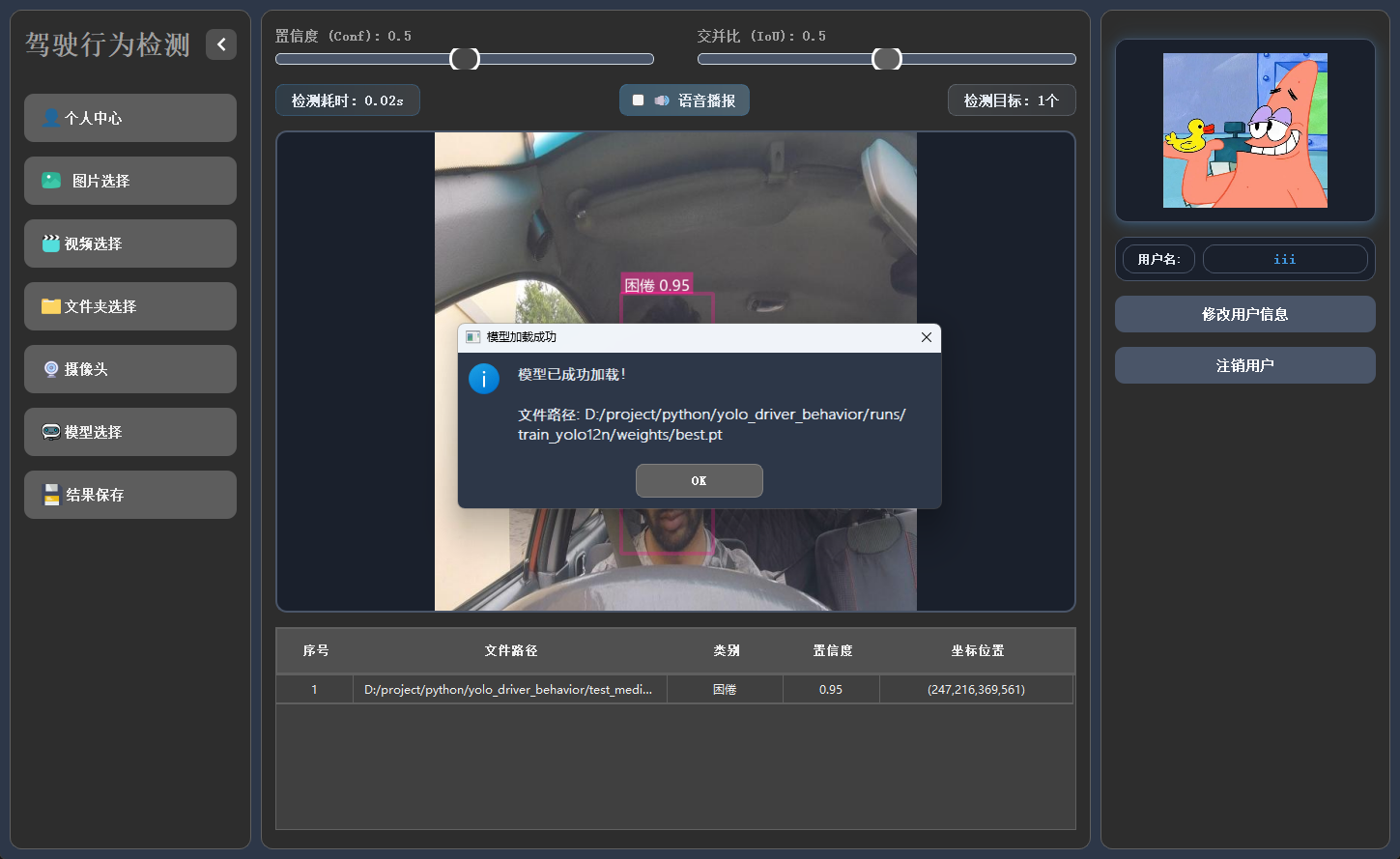Click the 序号 column header

(316, 650)
